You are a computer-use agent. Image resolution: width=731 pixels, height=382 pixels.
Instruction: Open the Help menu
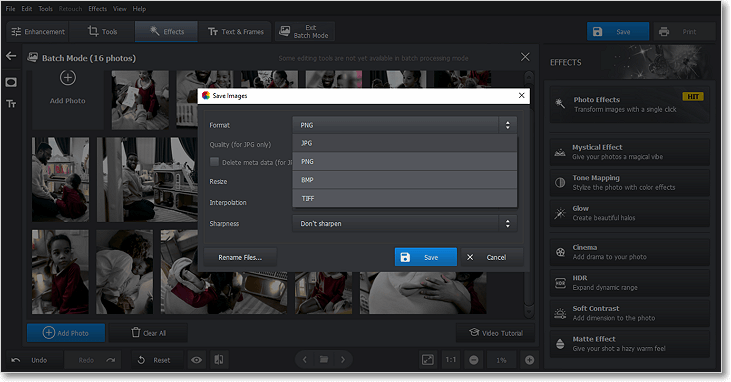pos(139,8)
